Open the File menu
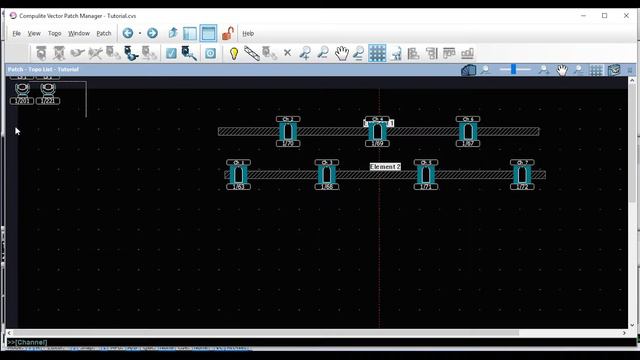Screen dimensions: 640x360 click(x=16, y=33)
